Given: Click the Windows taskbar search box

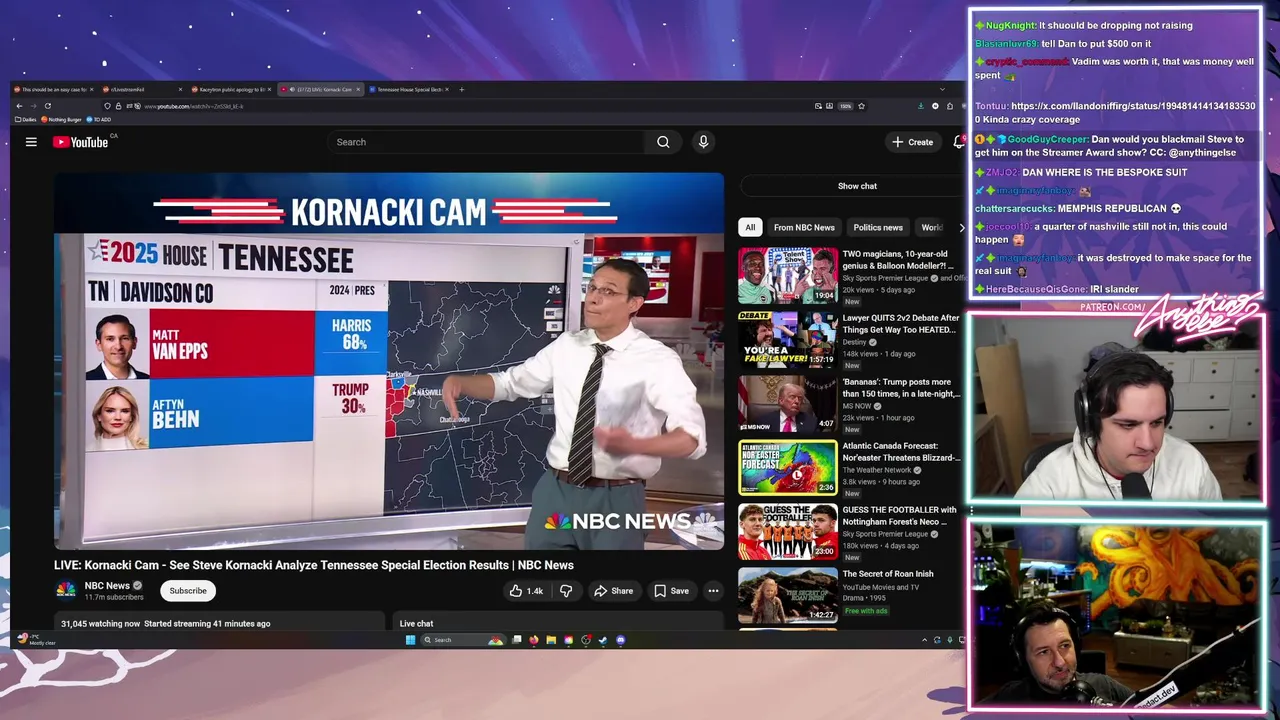Looking at the screenshot, I should (x=463, y=640).
